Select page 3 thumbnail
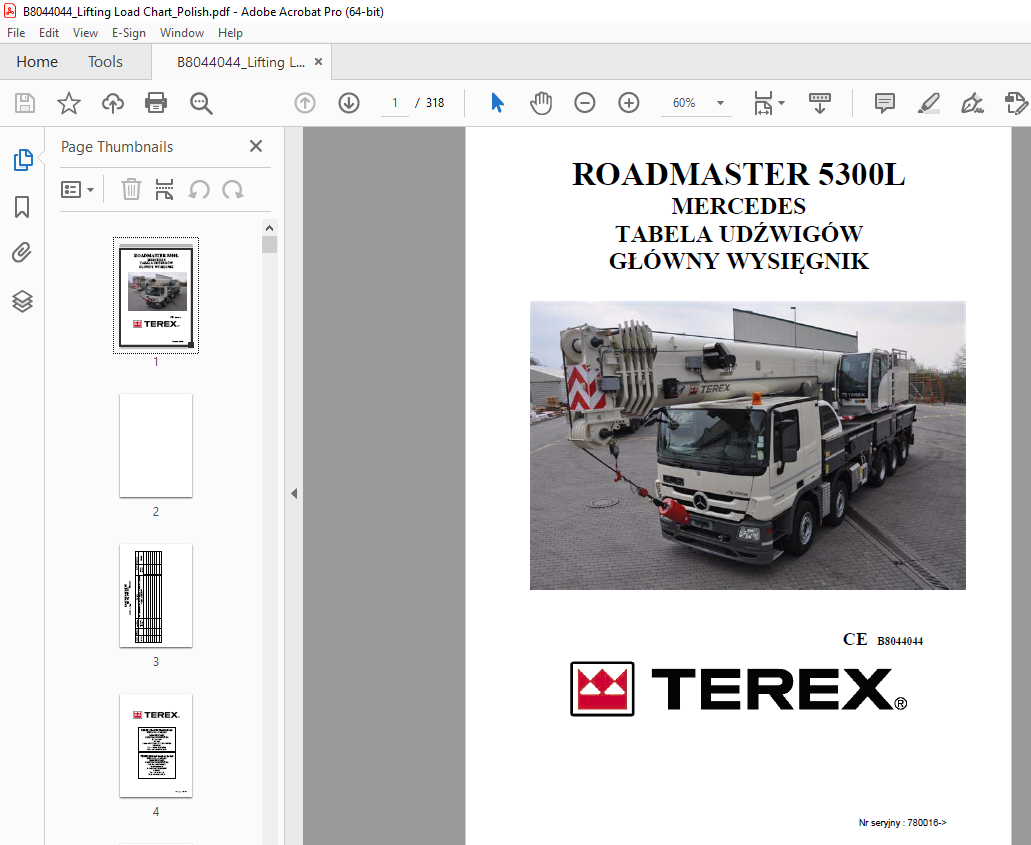 coord(156,596)
